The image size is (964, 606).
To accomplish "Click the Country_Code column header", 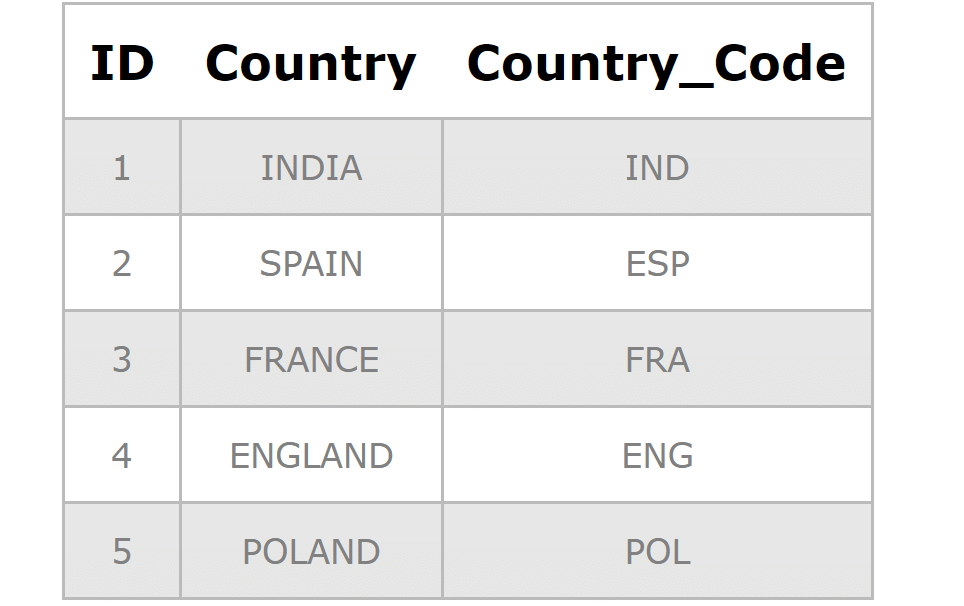I will (x=656, y=63).
